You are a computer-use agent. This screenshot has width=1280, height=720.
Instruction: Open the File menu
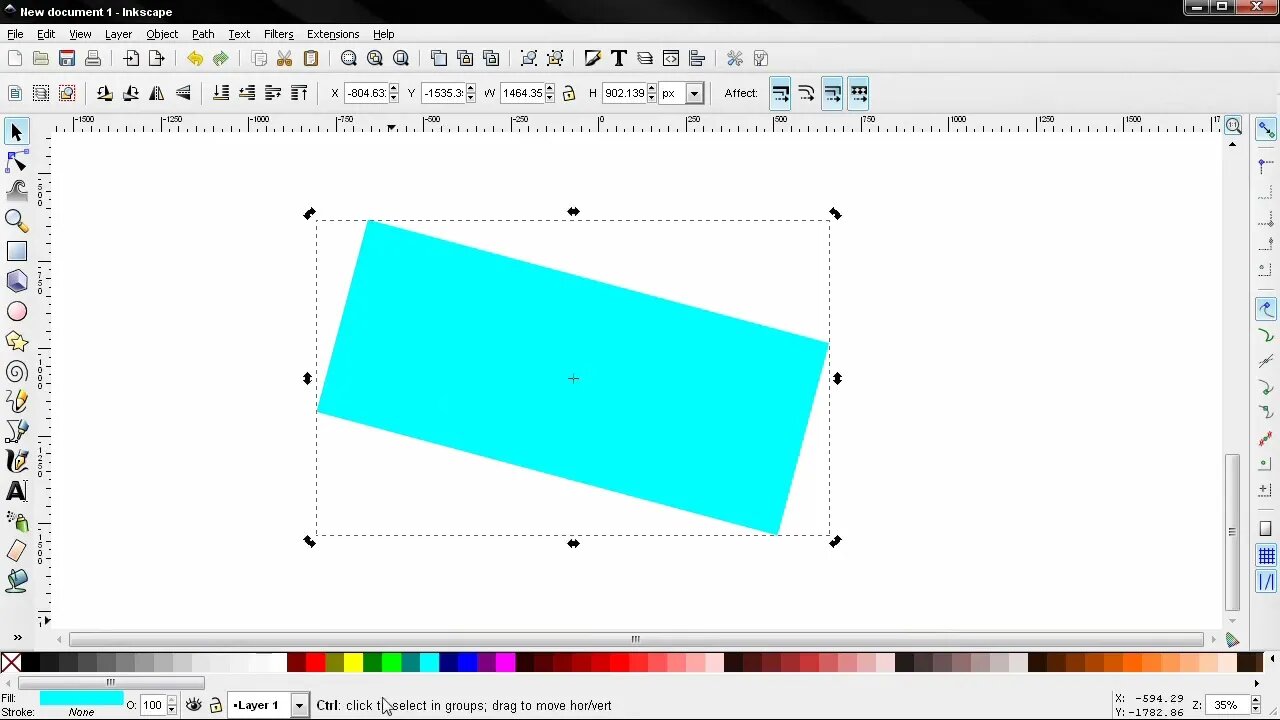[x=15, y=34]
